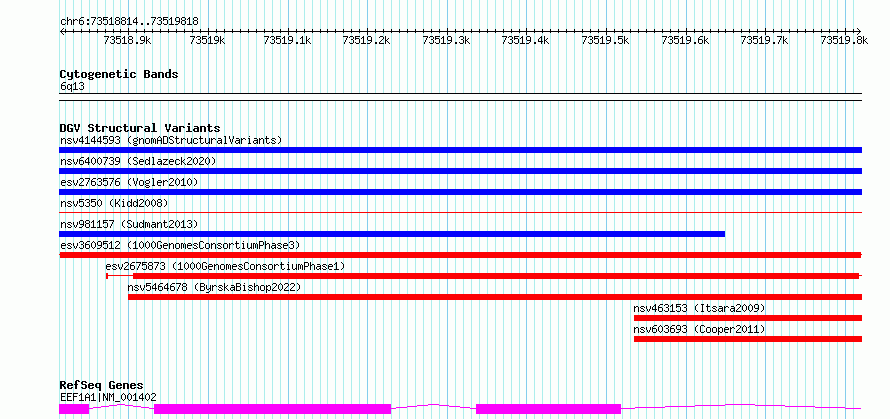The width and height of the screenshot is (890, 419).
Task: Open variant label nsv603693 (Cooper2011)
Action: 699,329
